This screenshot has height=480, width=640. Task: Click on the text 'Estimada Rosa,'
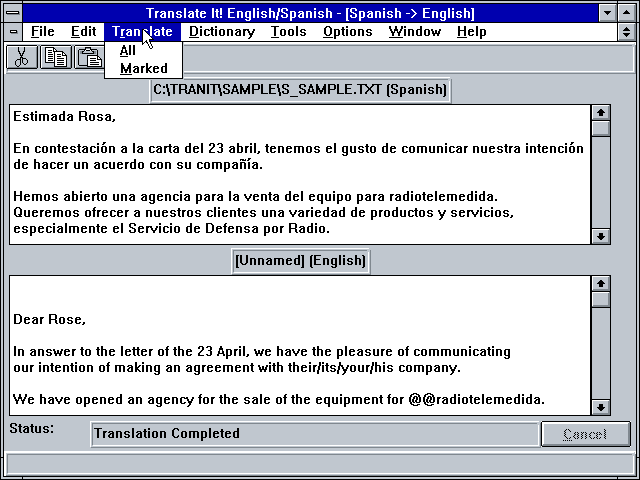(x=64, y=116)
